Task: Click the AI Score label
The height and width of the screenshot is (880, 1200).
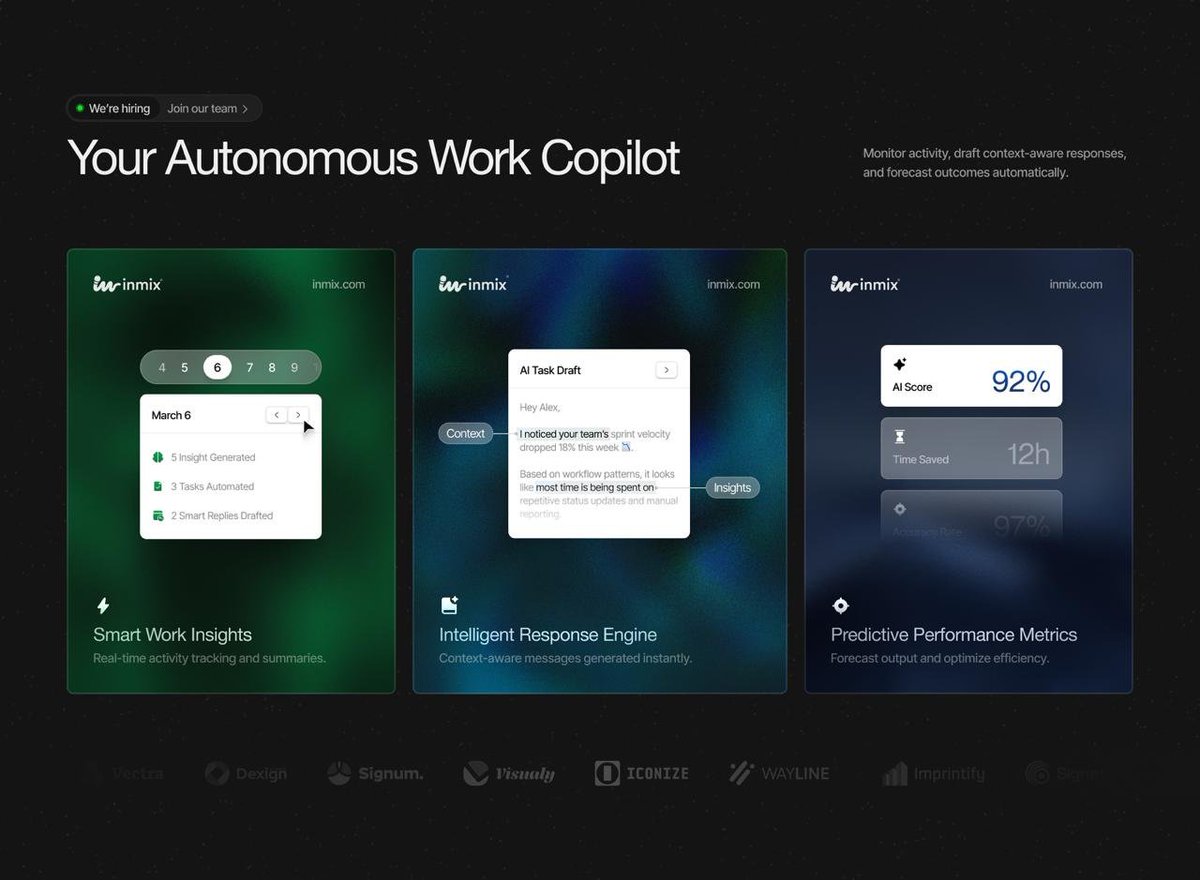Action: click(x=912, y=387)
